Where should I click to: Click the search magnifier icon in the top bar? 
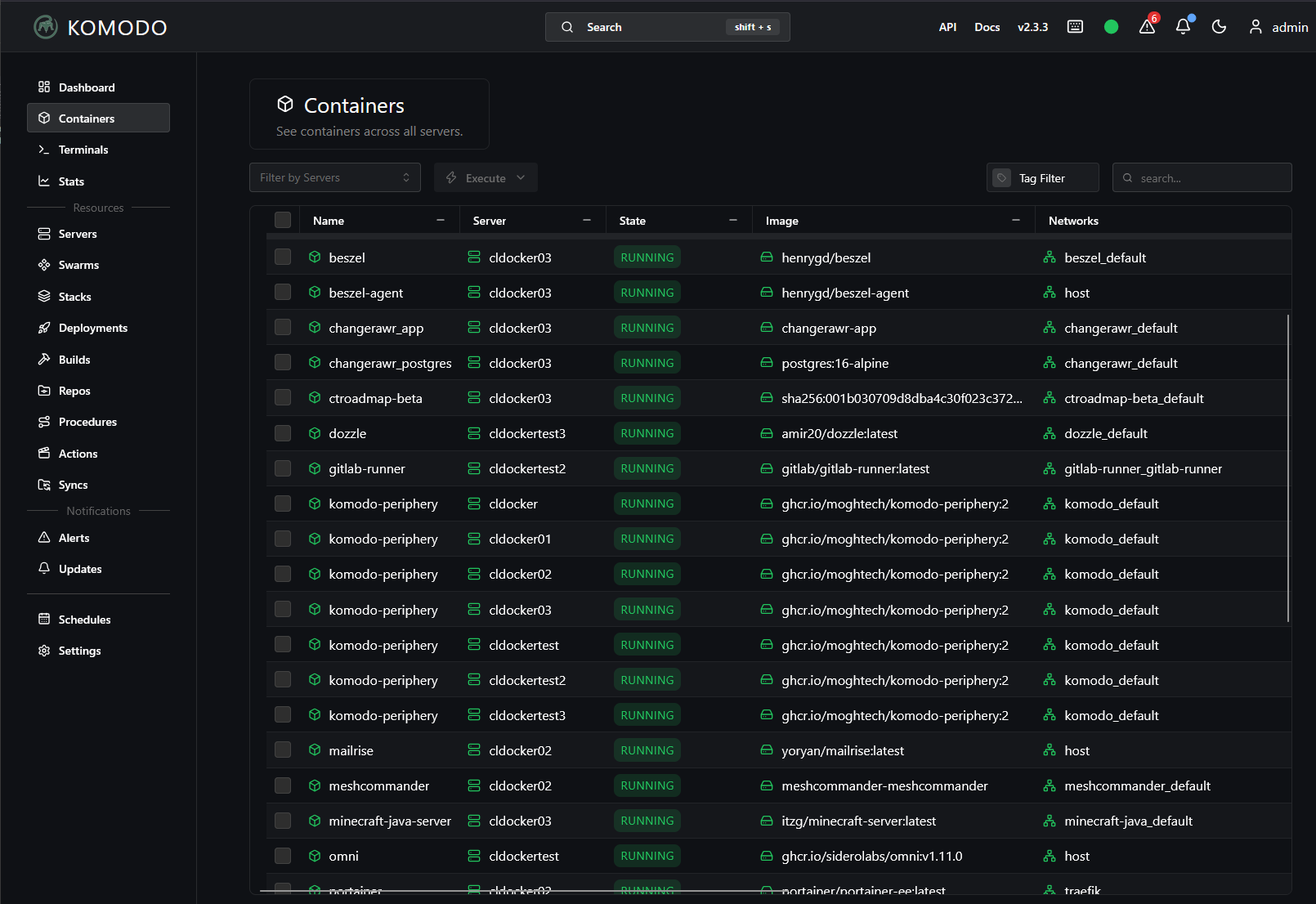[x=567, y=27]
